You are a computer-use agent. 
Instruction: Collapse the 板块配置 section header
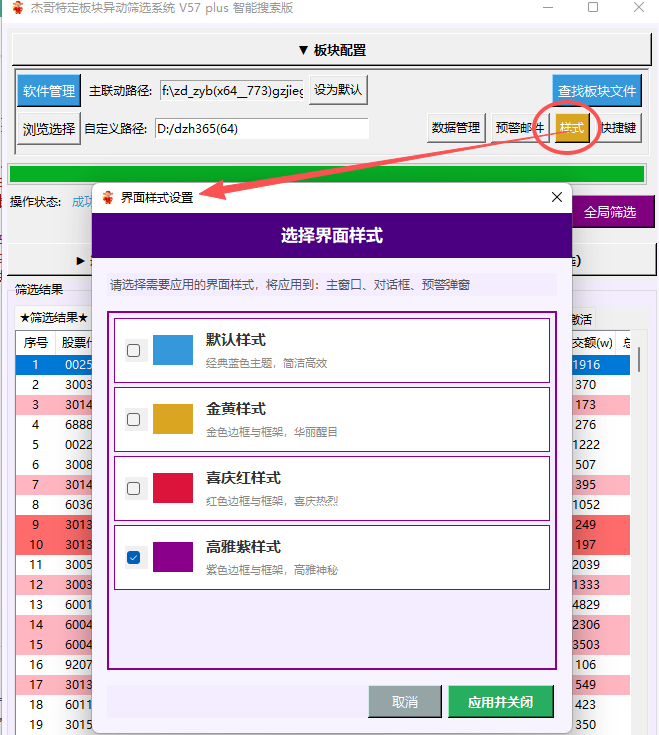point(331,50)
